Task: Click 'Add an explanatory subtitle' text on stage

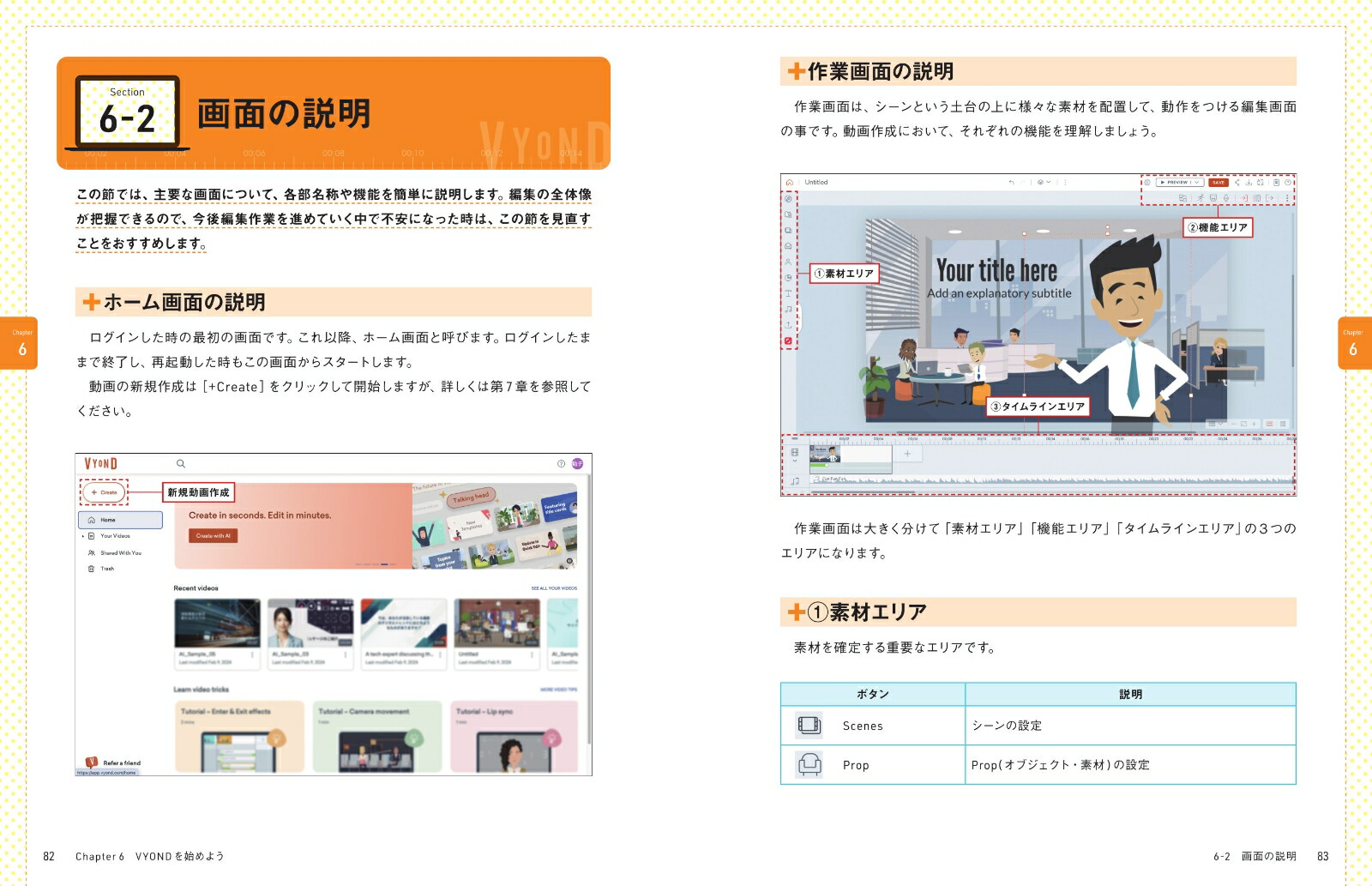Action: [x=999, y=293]
